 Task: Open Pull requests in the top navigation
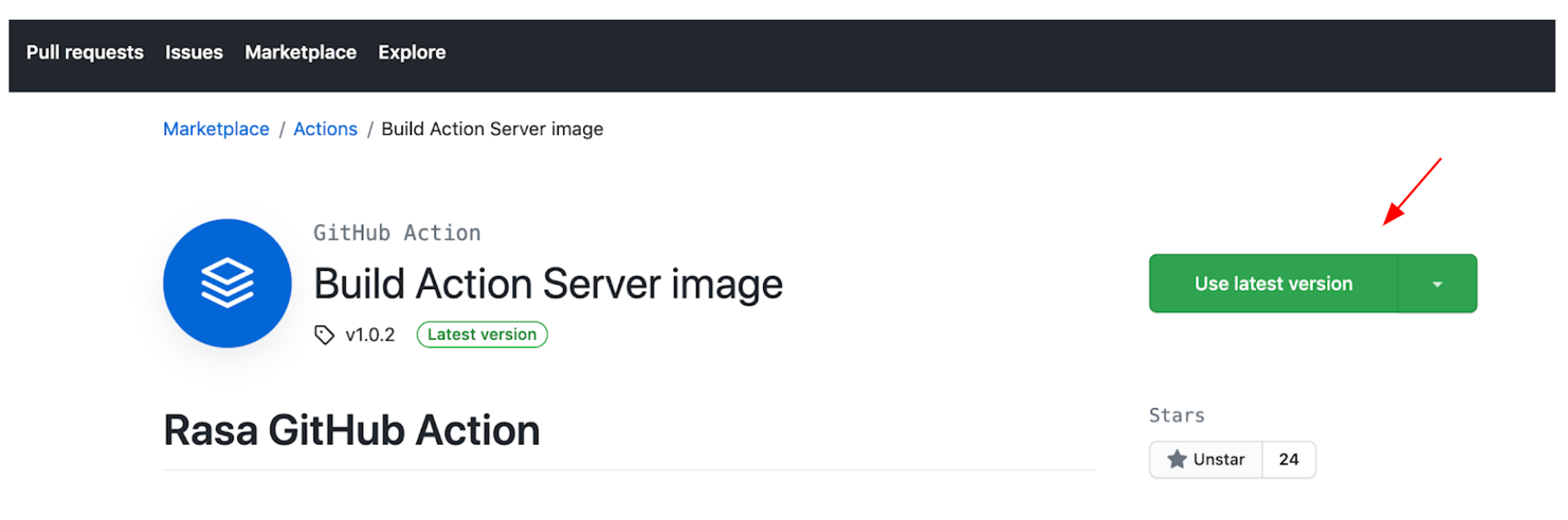(85, 52)
